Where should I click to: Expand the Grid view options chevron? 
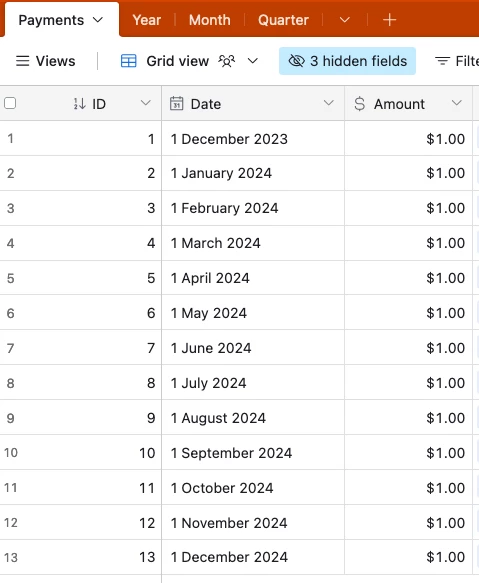click(253, 61)
